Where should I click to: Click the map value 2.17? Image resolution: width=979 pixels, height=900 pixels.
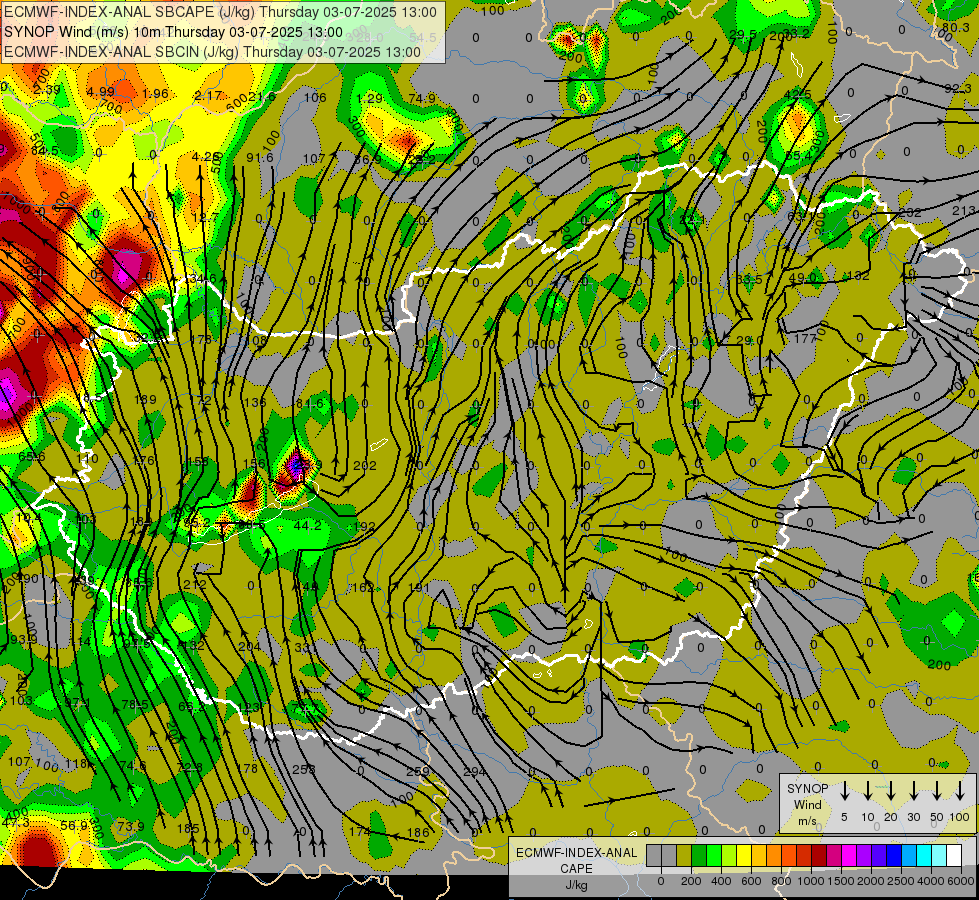[x=209, y=95]
